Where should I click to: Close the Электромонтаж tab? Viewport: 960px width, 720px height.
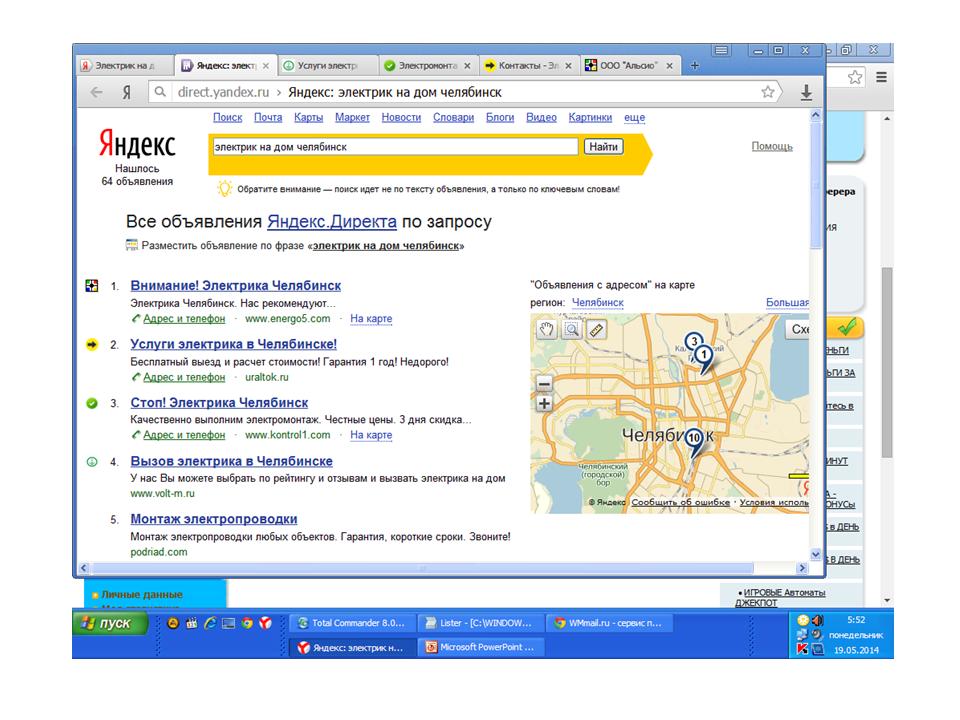click(467, 66)
